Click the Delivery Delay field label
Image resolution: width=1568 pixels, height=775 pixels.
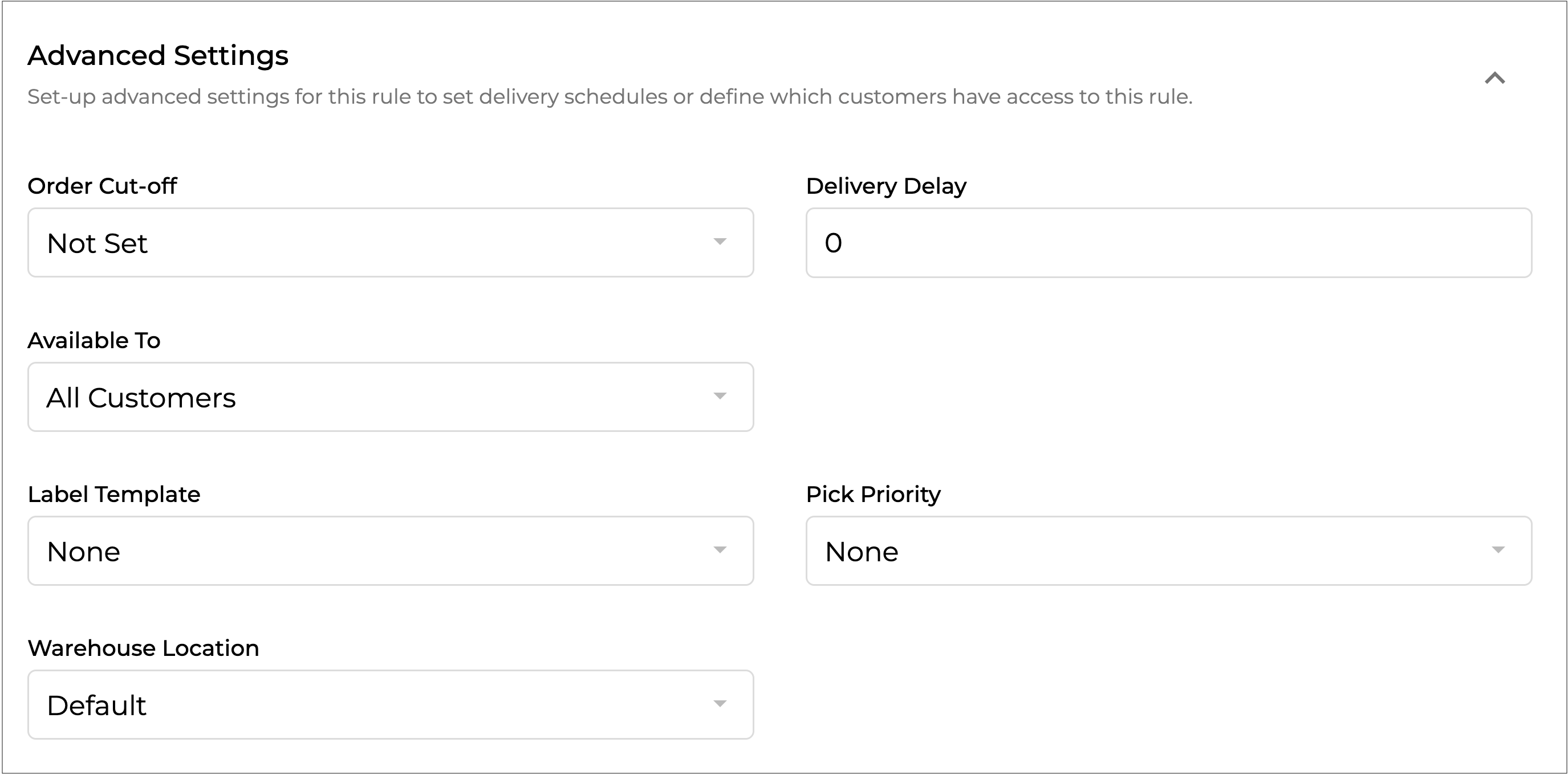tap(885, 186)
